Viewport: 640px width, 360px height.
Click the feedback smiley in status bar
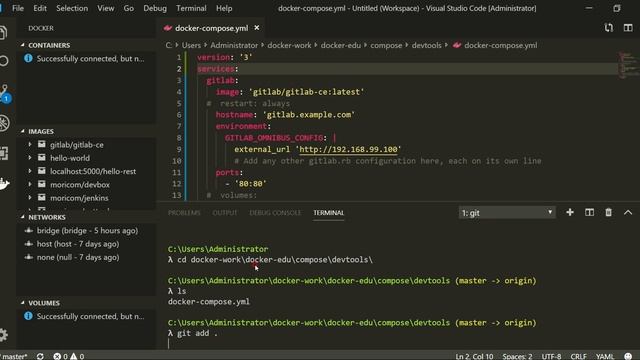[628, 356]
